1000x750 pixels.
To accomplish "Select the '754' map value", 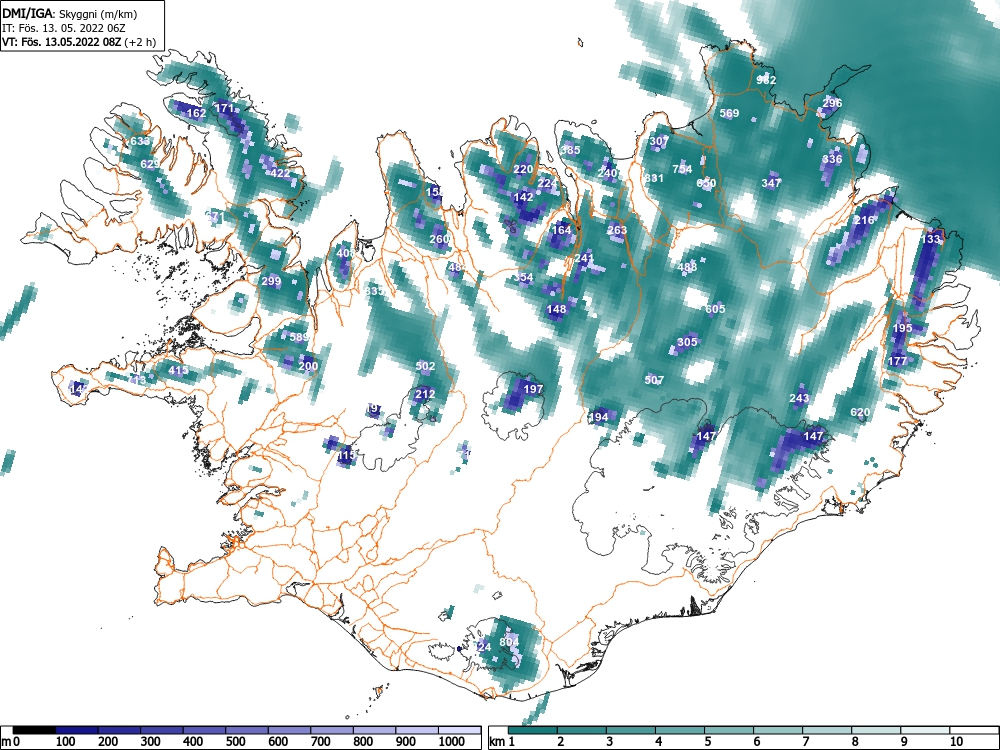I will pyautogui.click(x=682, y=168).
